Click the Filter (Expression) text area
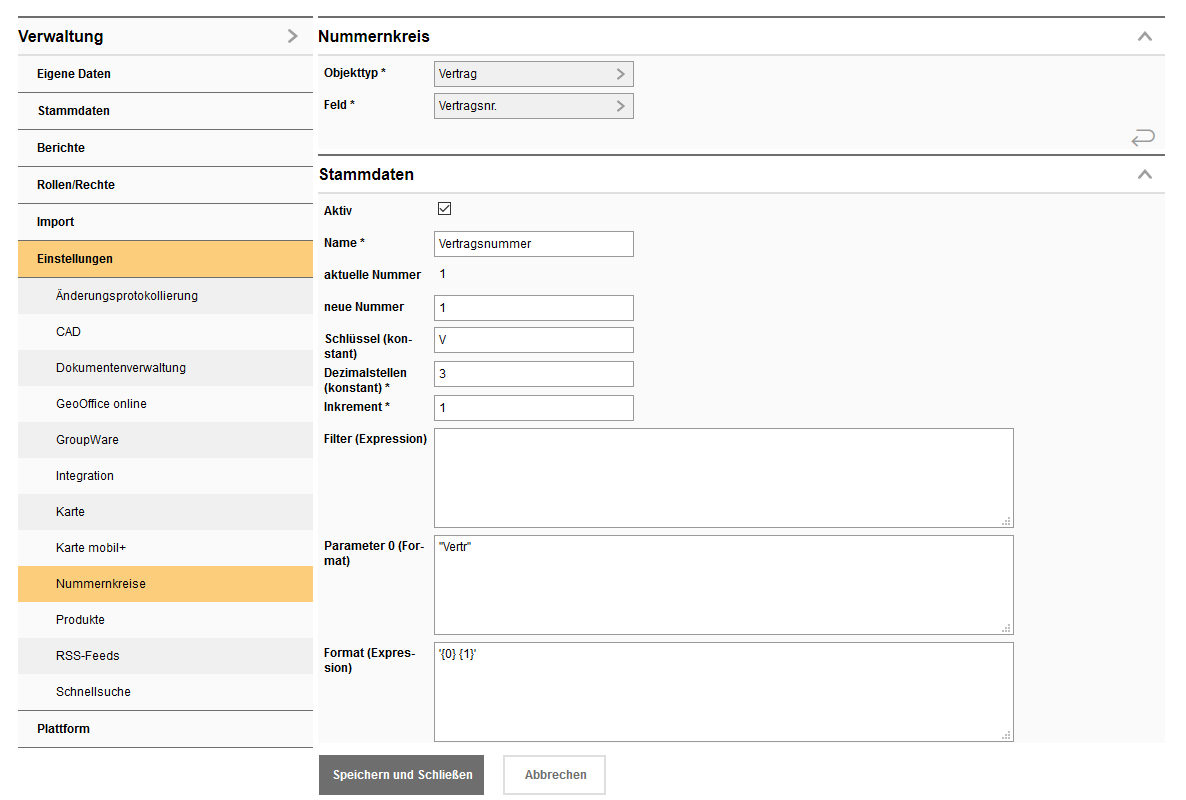The height and width of the screenshot is (800, 1186). tap(723, 478)
